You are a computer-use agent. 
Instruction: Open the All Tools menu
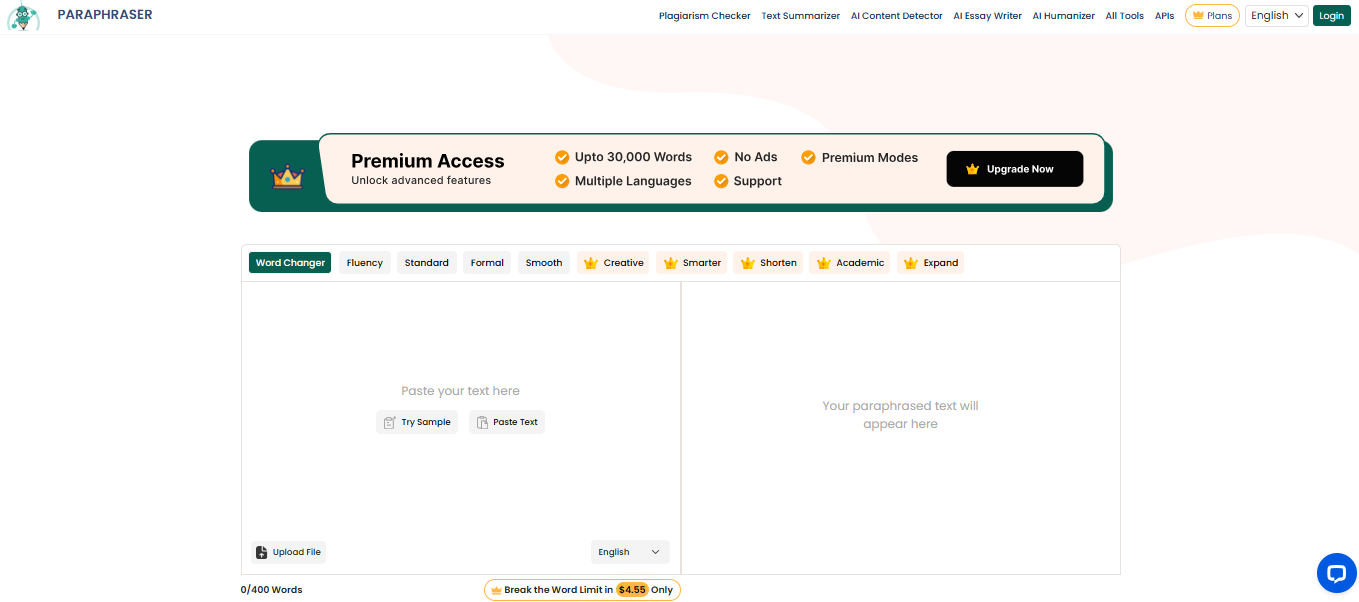click(1125, 16)
